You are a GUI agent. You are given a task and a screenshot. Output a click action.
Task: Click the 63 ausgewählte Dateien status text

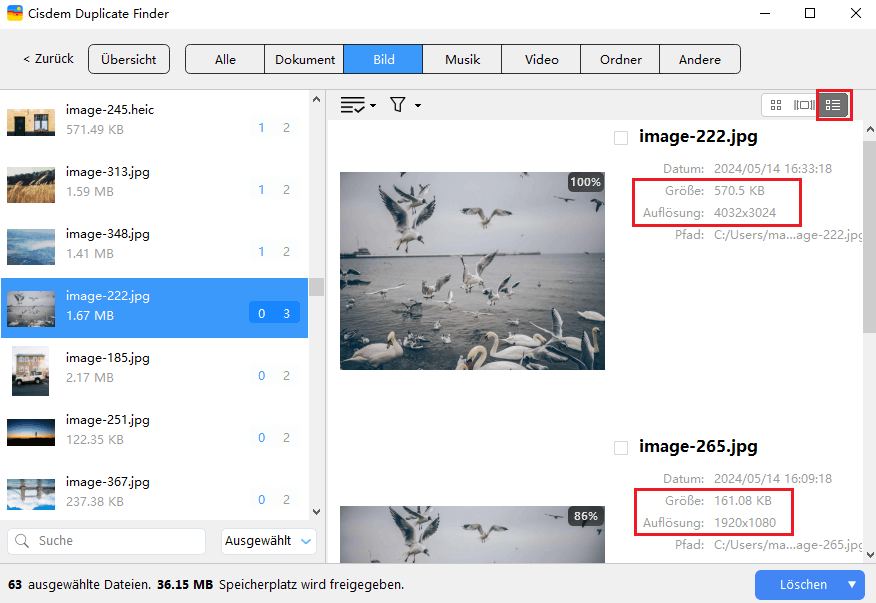pyautogui.click(x=79, y=585)
